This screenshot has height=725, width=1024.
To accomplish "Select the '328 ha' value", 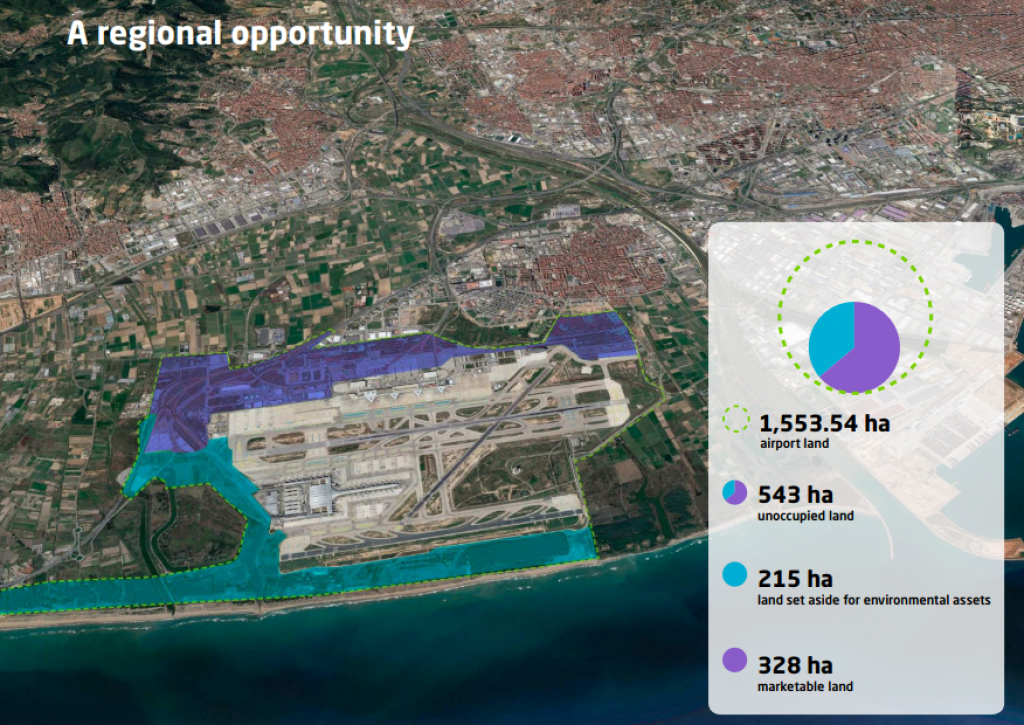I will [x=795, y=666].
